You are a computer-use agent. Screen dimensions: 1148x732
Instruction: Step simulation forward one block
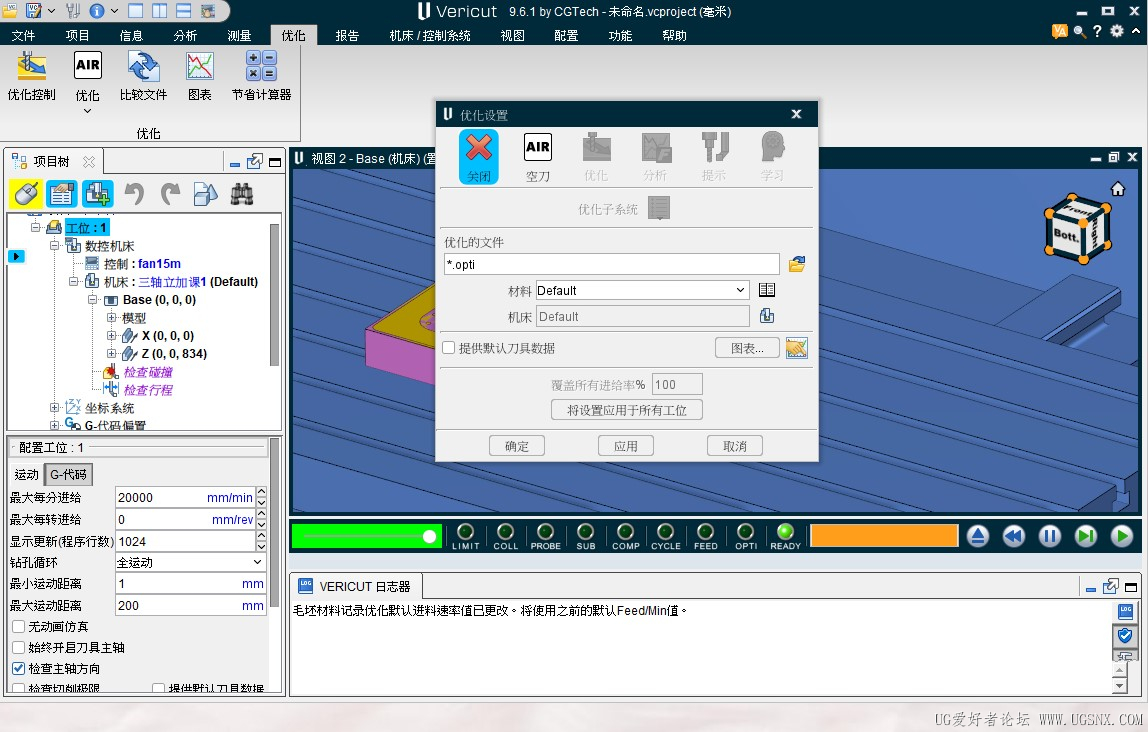[x=1086, y=537]
